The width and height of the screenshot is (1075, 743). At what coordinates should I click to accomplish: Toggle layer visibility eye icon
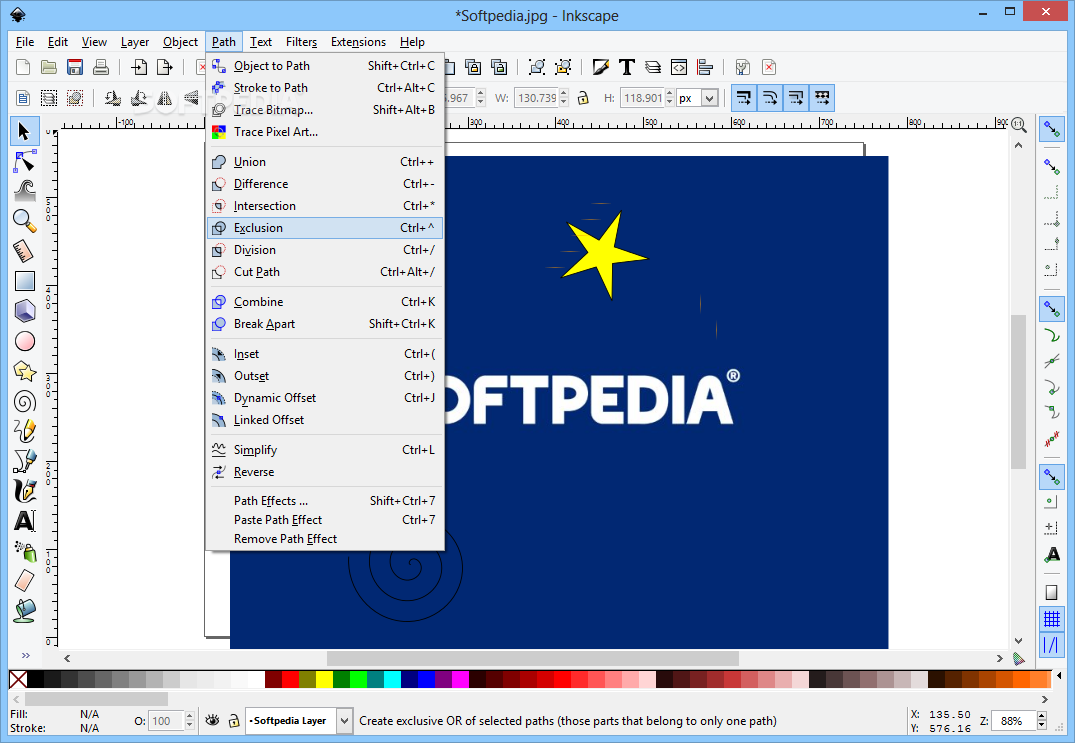pyautogui.click(x=213, y=720)
